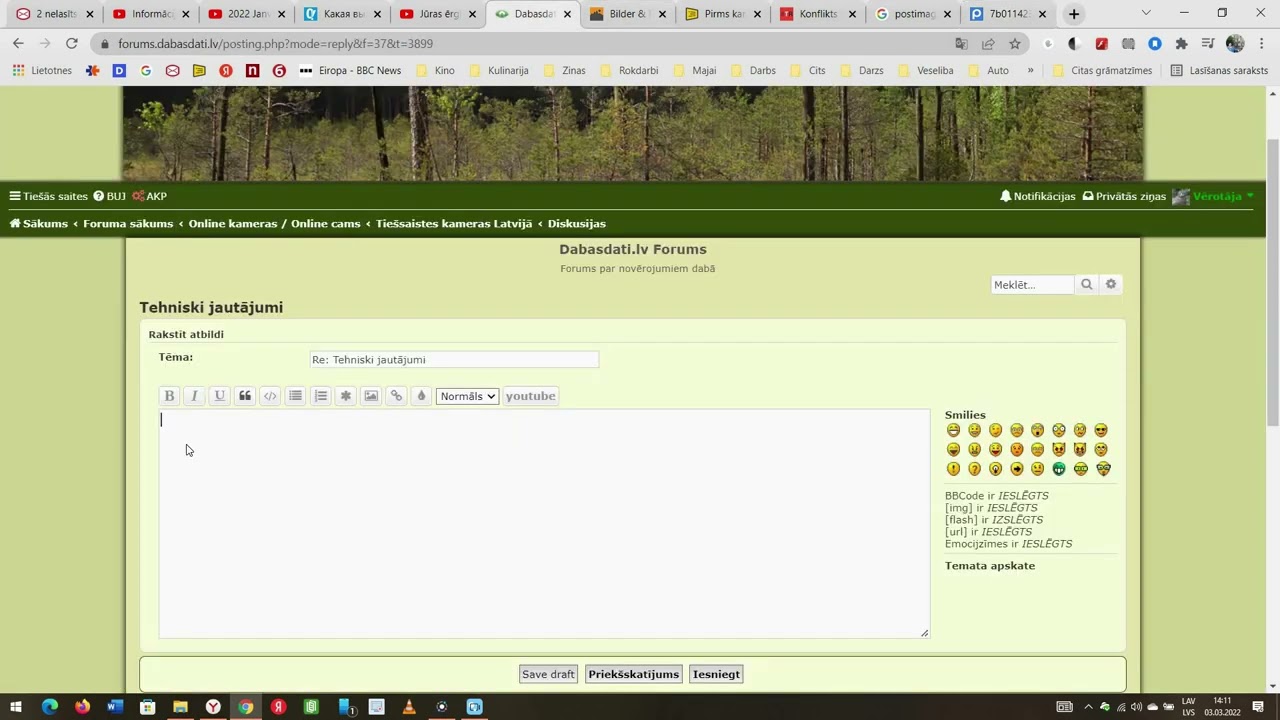Apply bold formatting in the editor toolbar

(169, 396)
